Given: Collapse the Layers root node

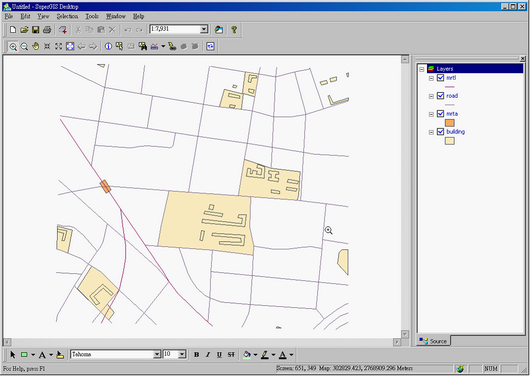Looking at the screenshot, I should click(x=422, y=69).
